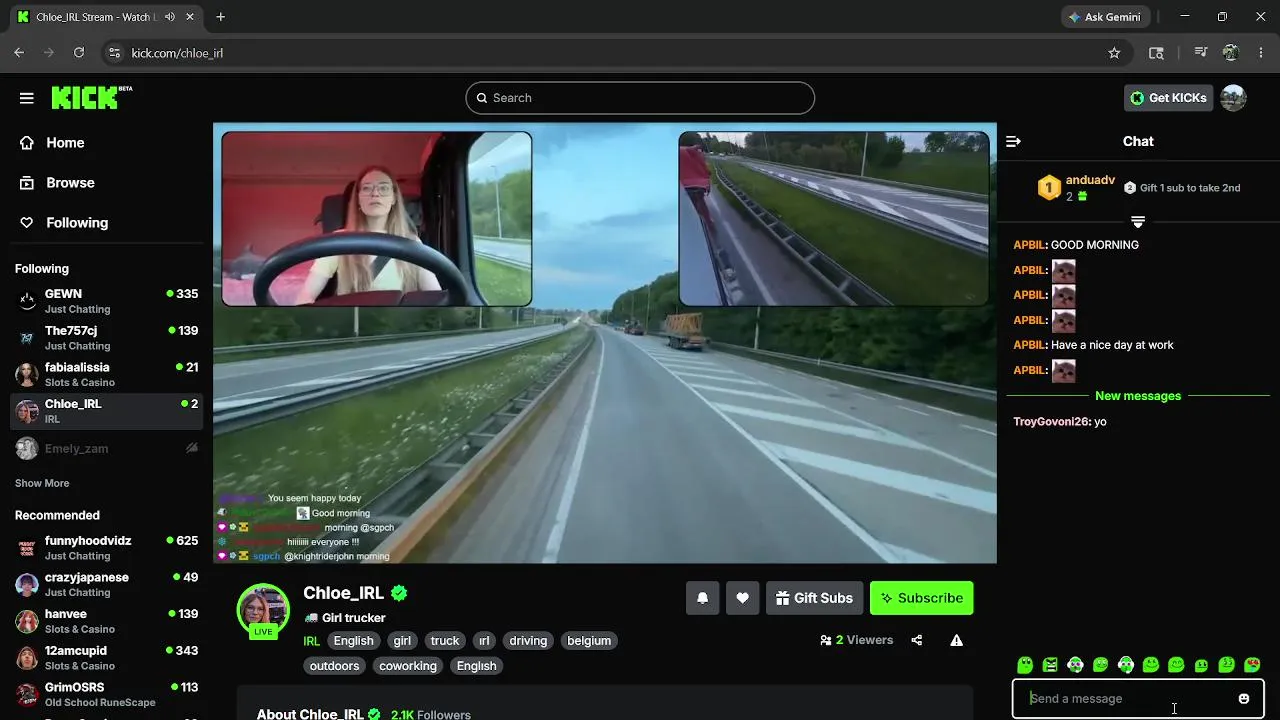Select the belgium tag
This screenshot has height=720, width=1280.
tap(589, 641)
